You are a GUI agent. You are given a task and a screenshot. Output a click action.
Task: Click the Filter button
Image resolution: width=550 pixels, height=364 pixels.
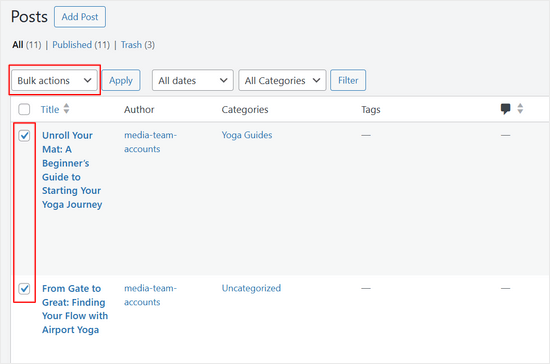pos(348,80)
